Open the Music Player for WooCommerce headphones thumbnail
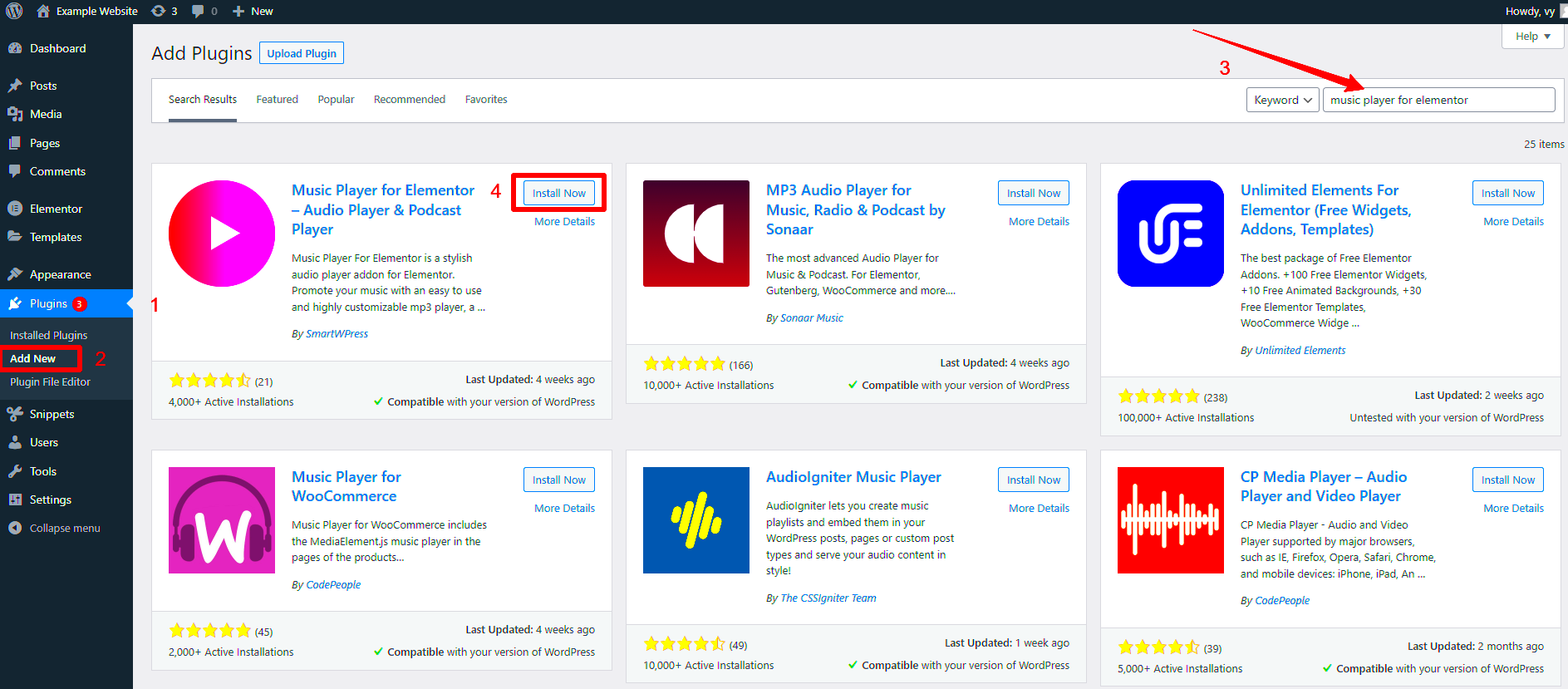 (x=222, y=520)
